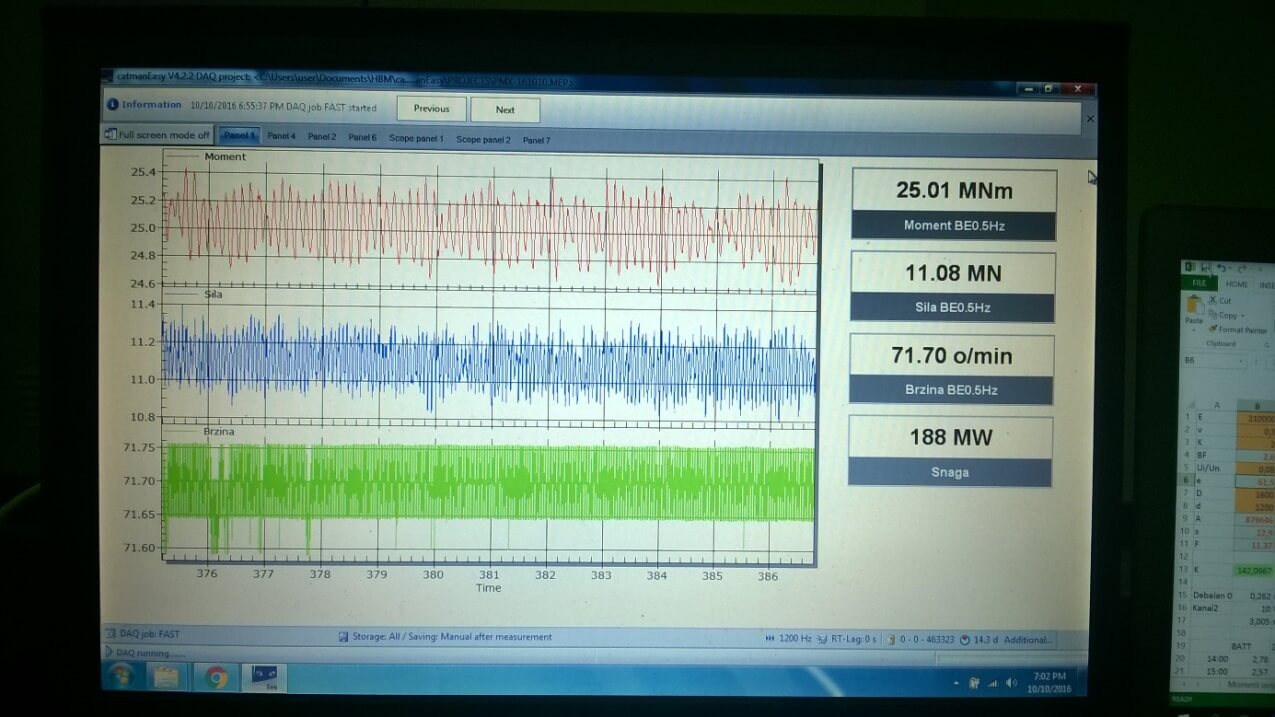Click the storage disk icon in status bar
Screen dimensions: 1275x717
coord(343,637)
